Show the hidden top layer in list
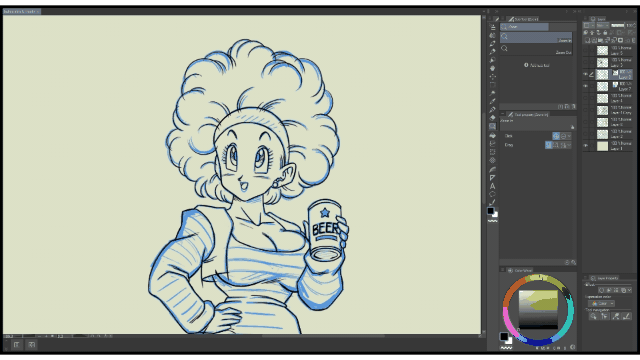 pos(585,50)
